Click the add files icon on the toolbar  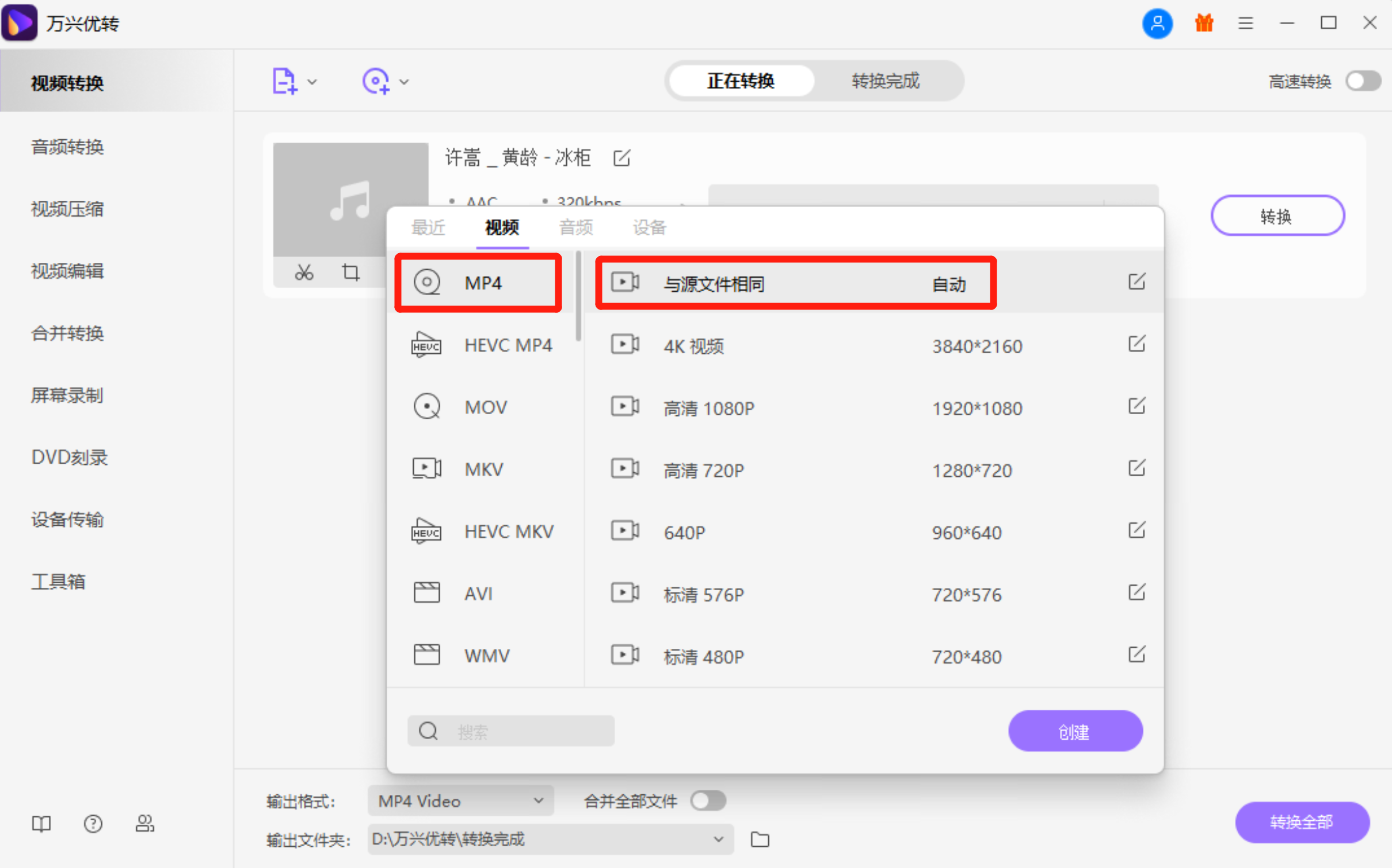click(284, 81)
